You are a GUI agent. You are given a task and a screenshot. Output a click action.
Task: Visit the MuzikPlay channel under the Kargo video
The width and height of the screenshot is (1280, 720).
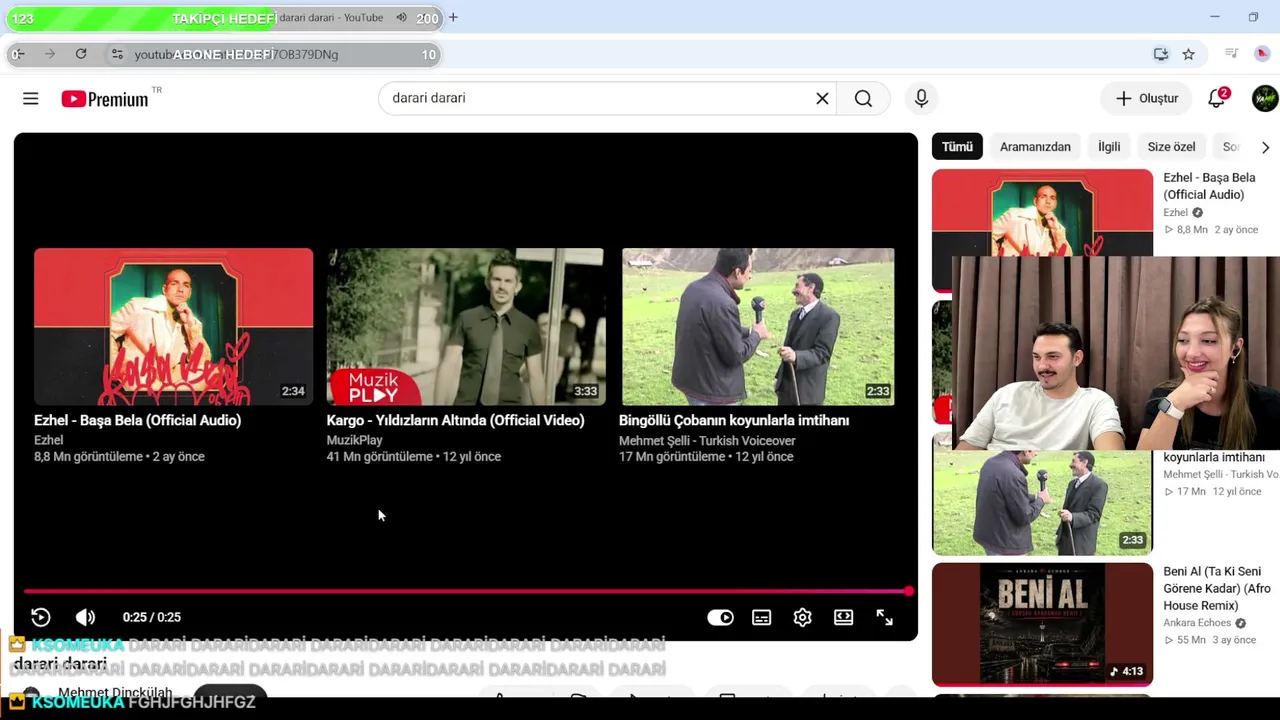pyautogui.click(x=354, y=440)
